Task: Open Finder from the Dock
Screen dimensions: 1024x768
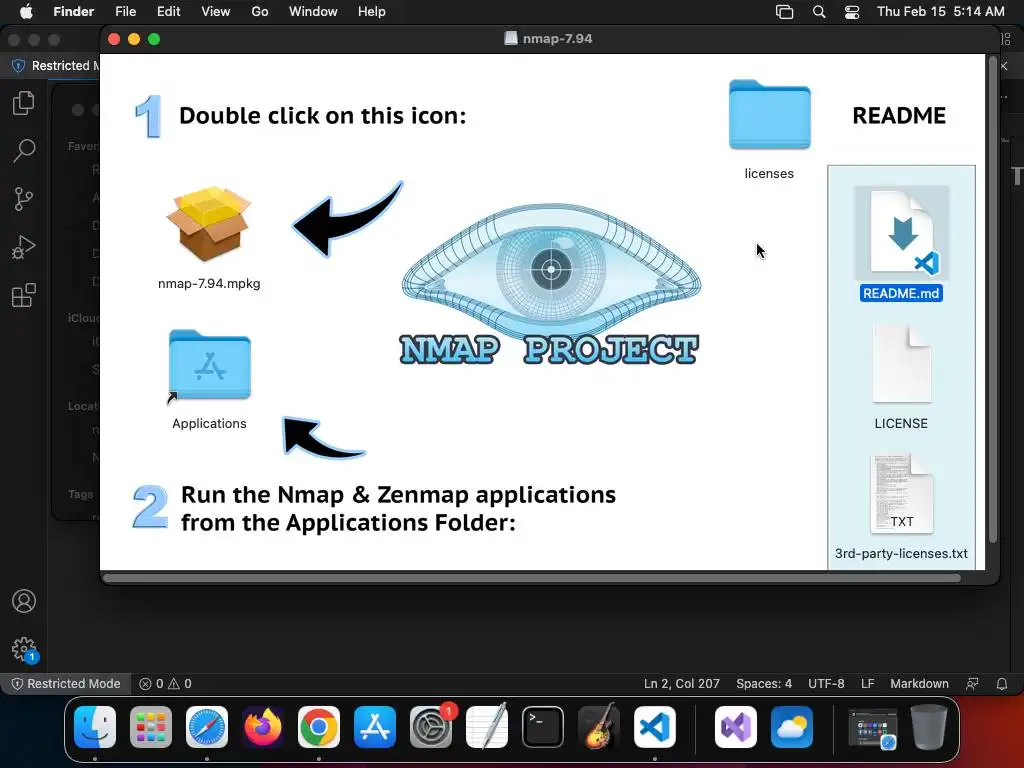Action: pos(95,726)
